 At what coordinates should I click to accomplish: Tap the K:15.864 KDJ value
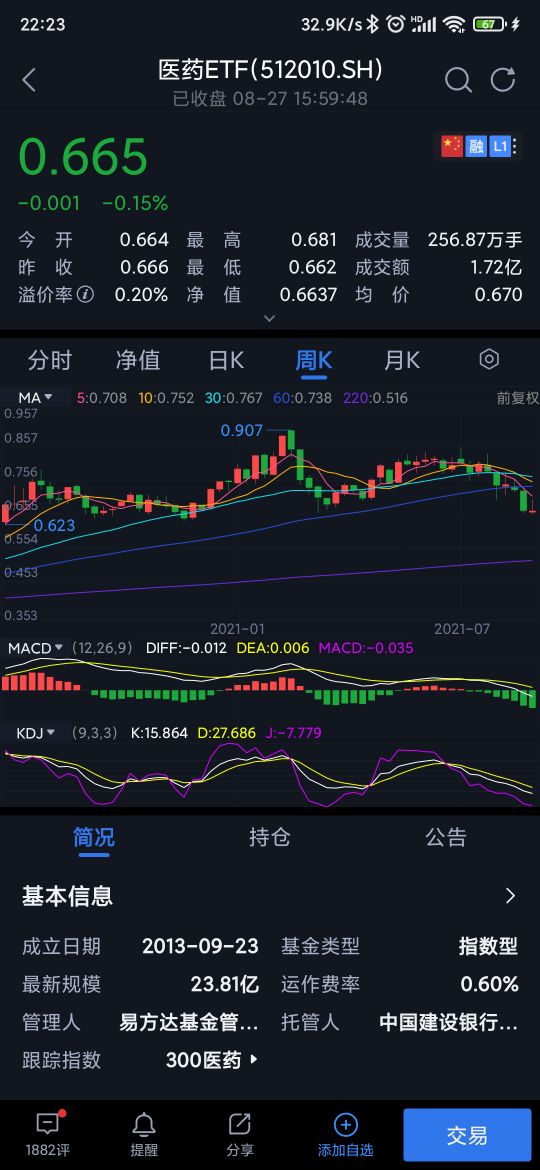pyautogui.click(x=159, y=733)
